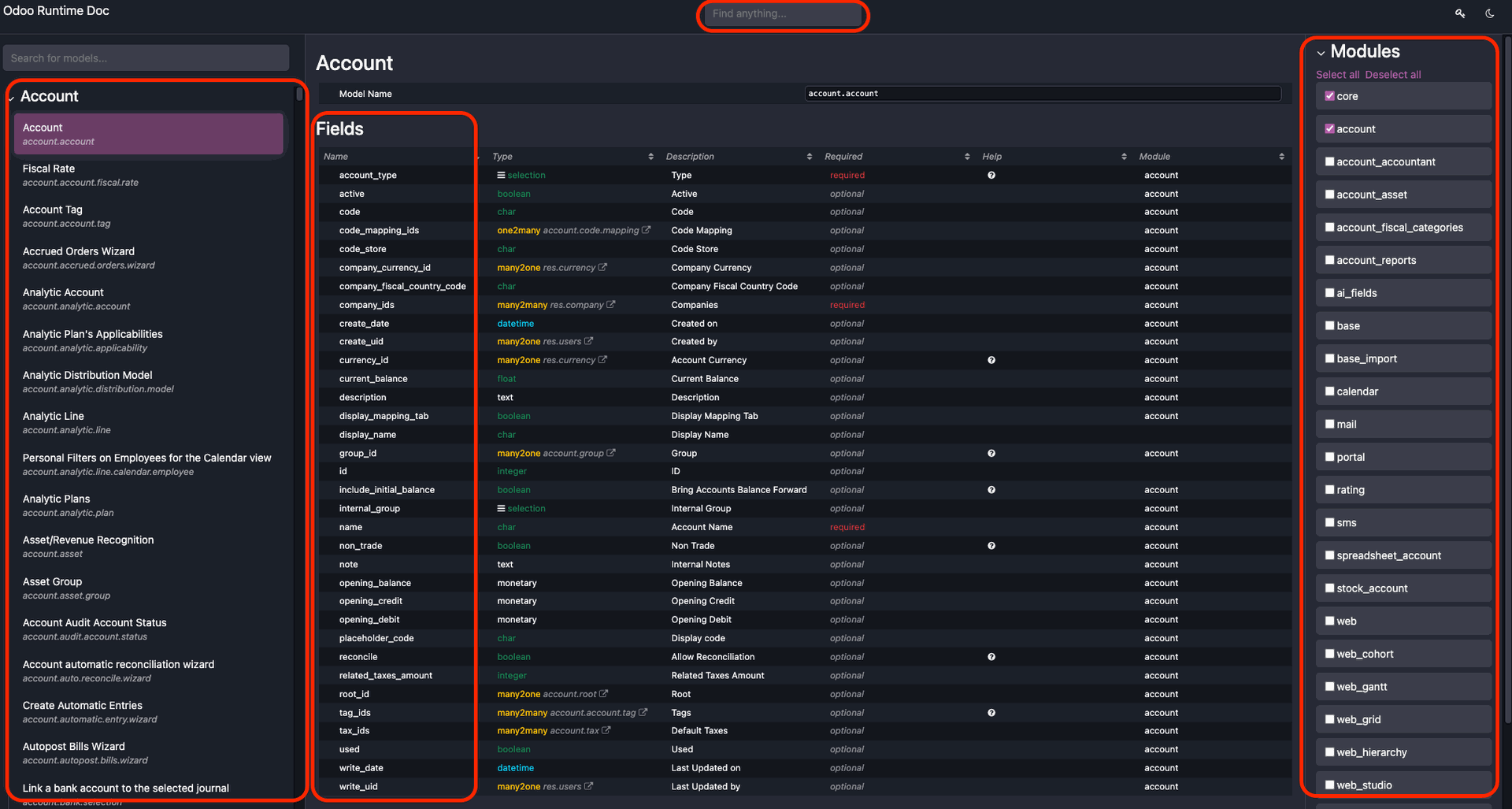Click external link icon next to res.currency relation
This screenshot has height=809, width=1512.
(602, 267)
